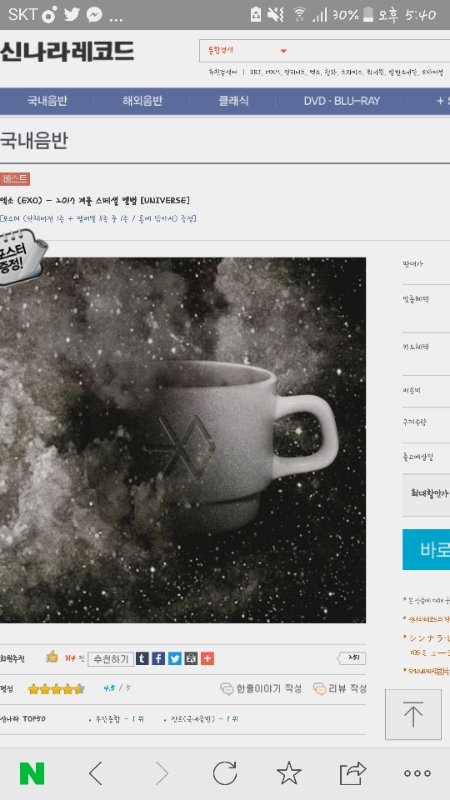This screenshot has width=450, height=800.
Task: Click 리뷰 작성 review link
Action: (340, 689)
